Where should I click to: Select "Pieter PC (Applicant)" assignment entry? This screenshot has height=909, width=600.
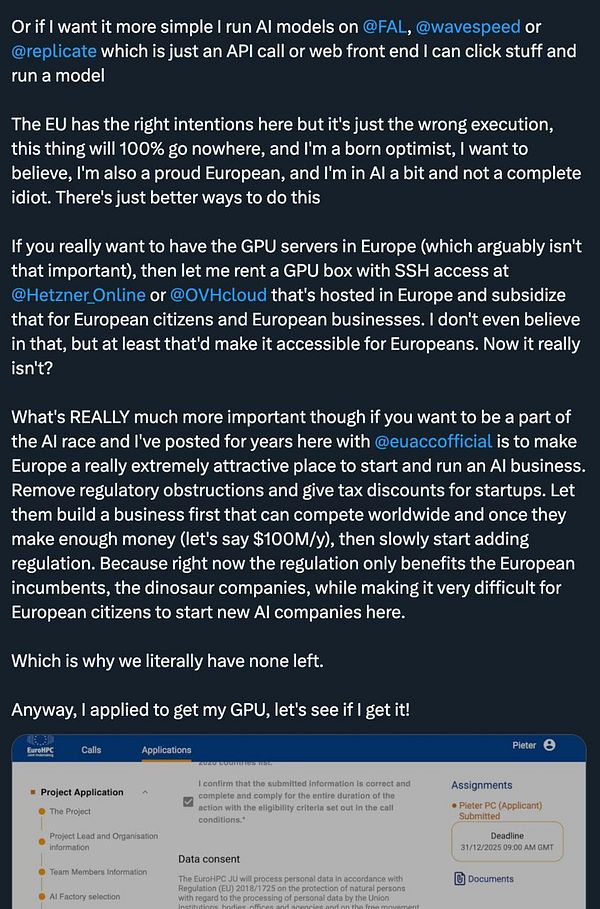(500, 805)
